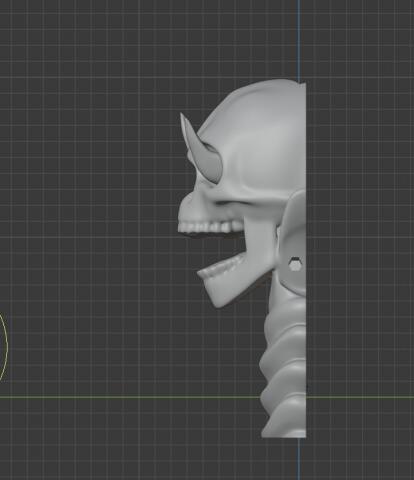This screenshot has height=480, width=414.
Task: Click the upper row of teeth
Action: coord(210,227)
